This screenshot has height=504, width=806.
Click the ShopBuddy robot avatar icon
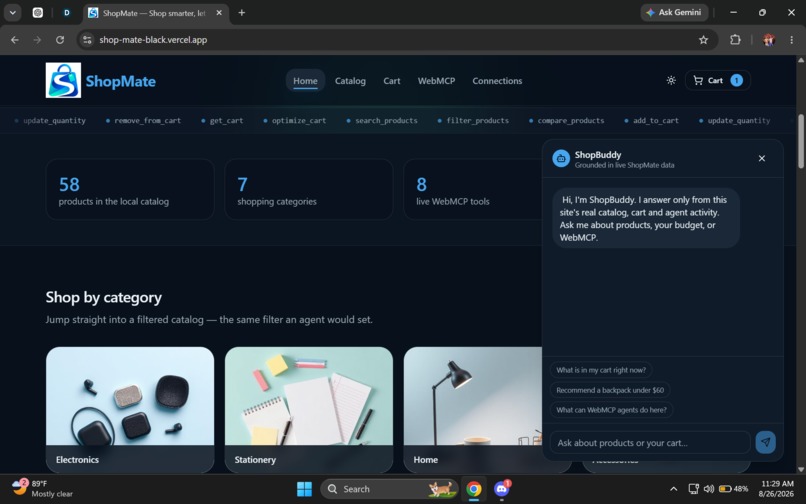click(x=561, y=158)
